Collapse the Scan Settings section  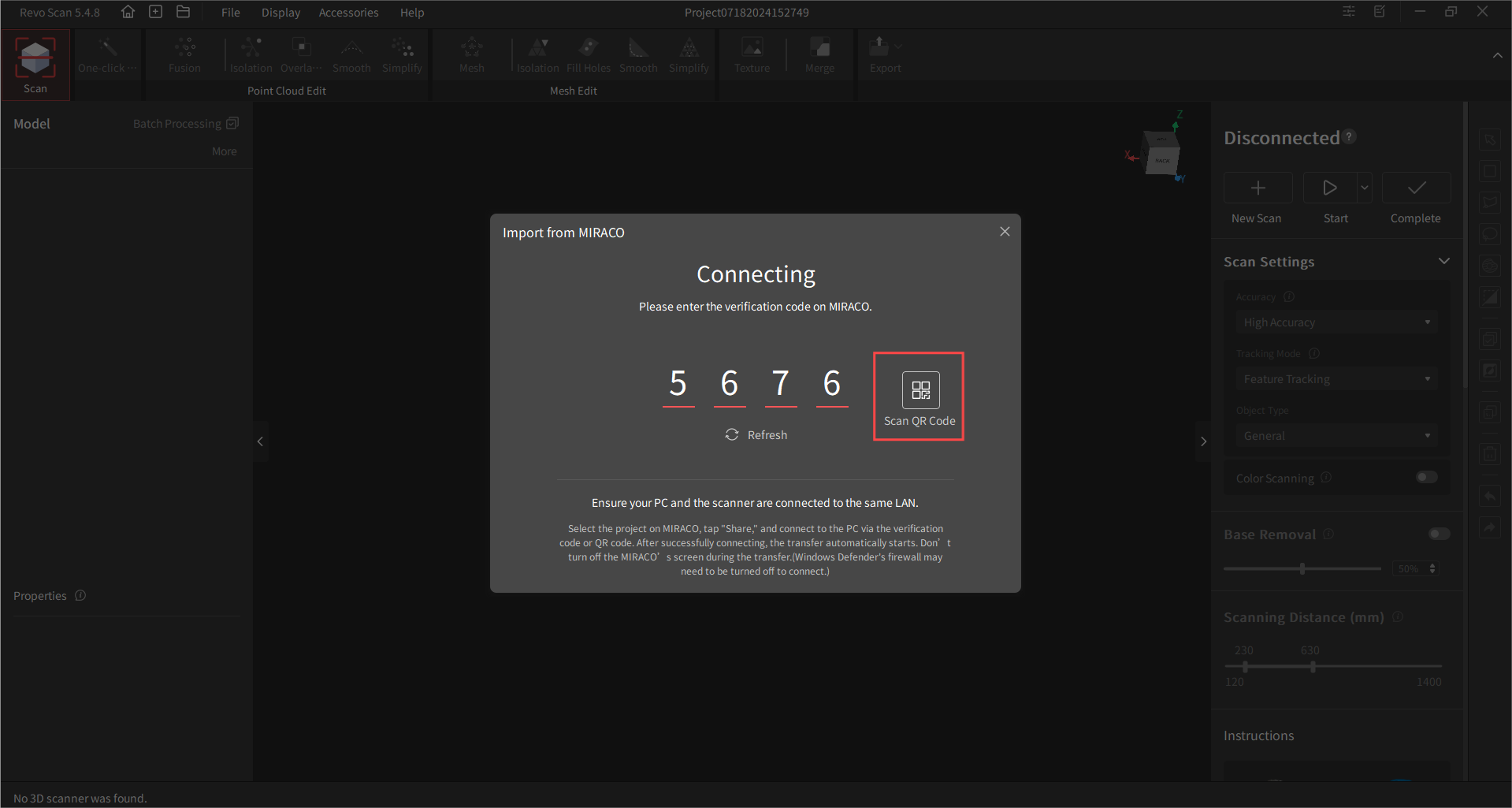pyautogui.click(x=1443, y=261)
